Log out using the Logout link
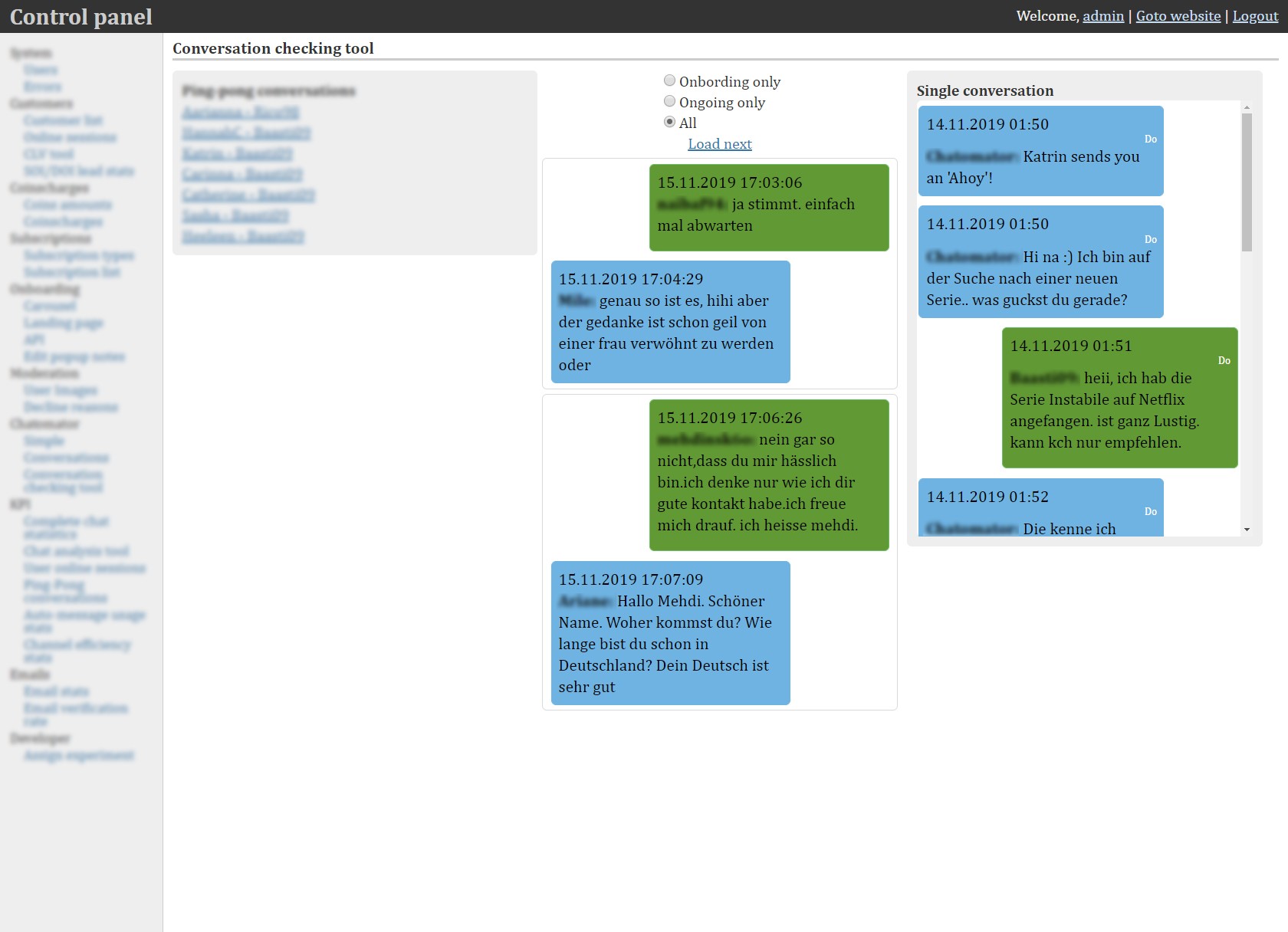1288x932 pixels. (1255, 16)
